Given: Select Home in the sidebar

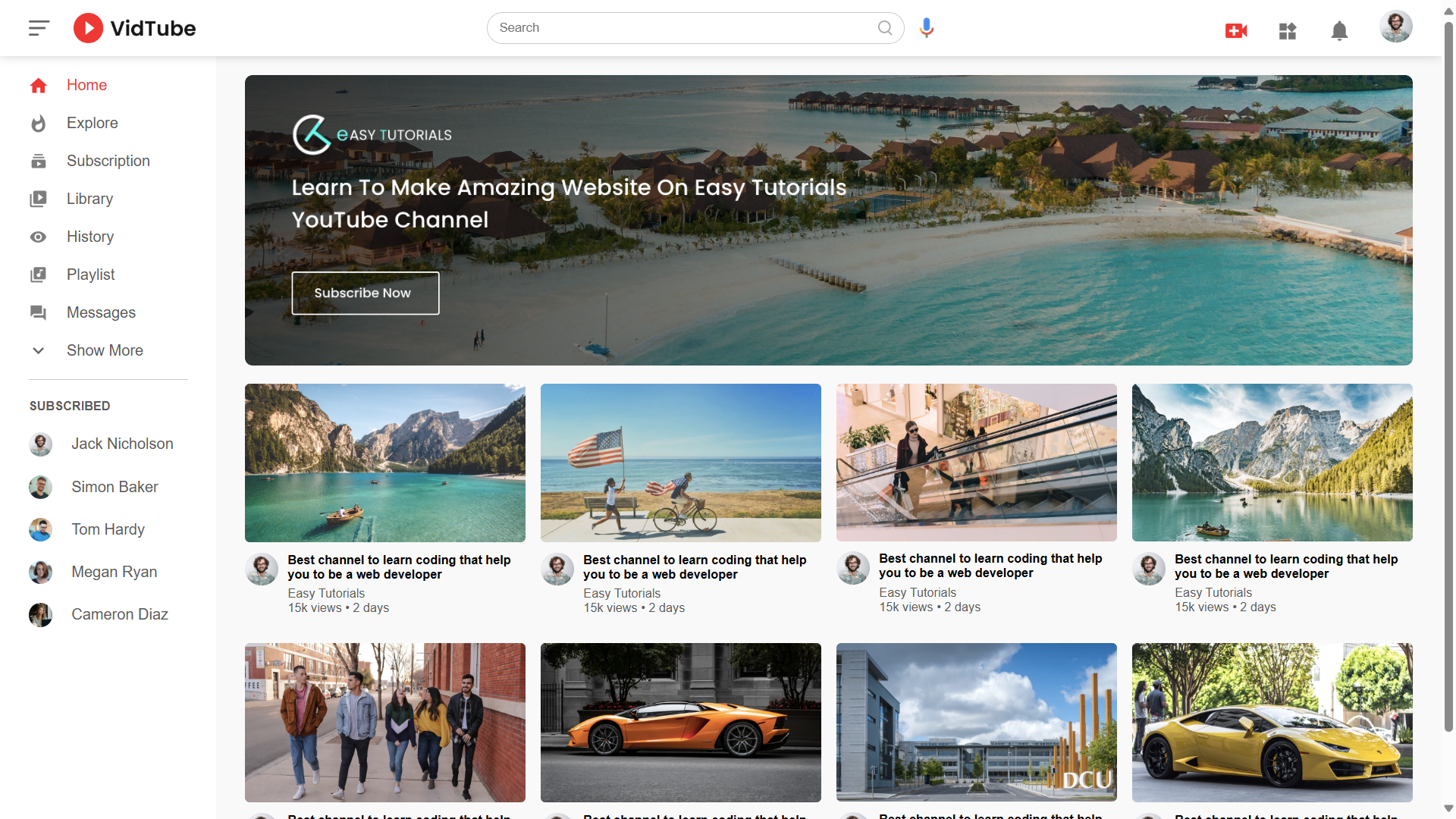Looking at the screenshot, I should pos(86,85).
